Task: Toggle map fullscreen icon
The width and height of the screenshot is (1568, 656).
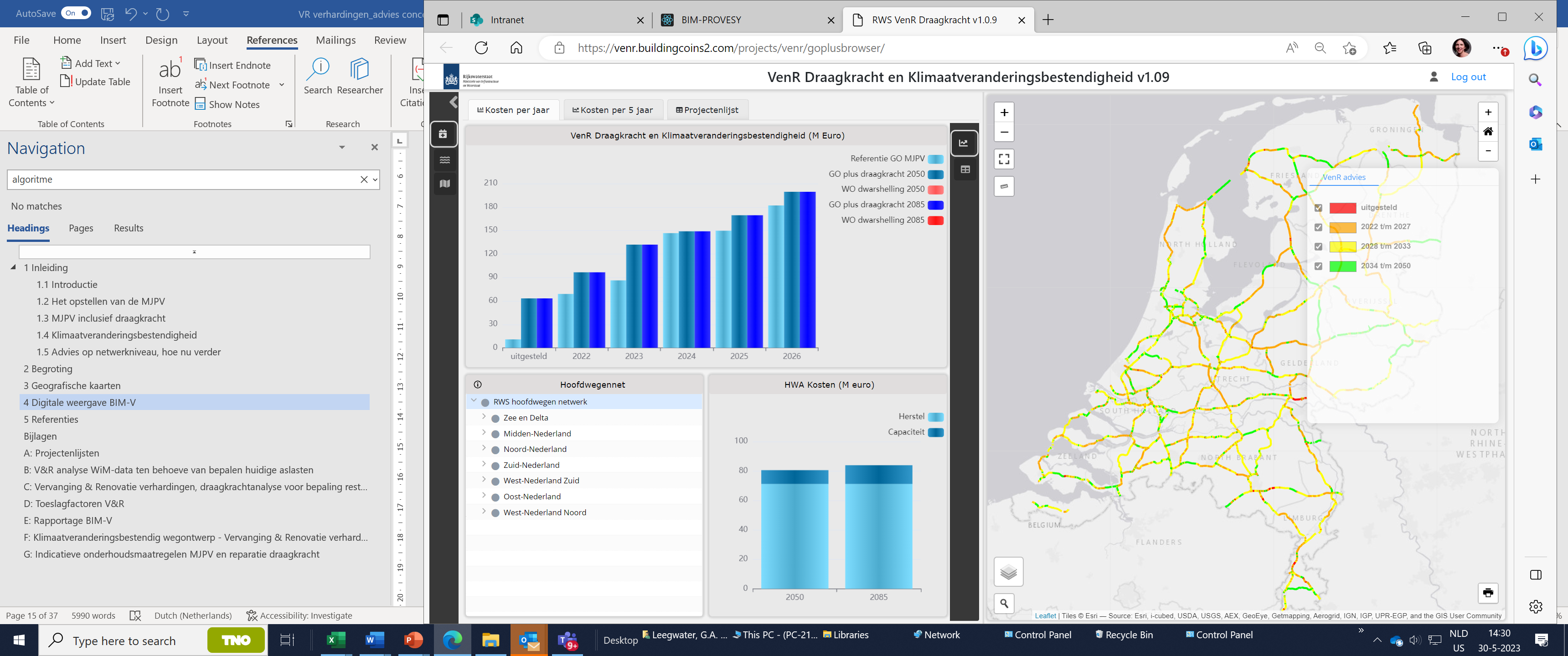Action: click(1004, 159)
